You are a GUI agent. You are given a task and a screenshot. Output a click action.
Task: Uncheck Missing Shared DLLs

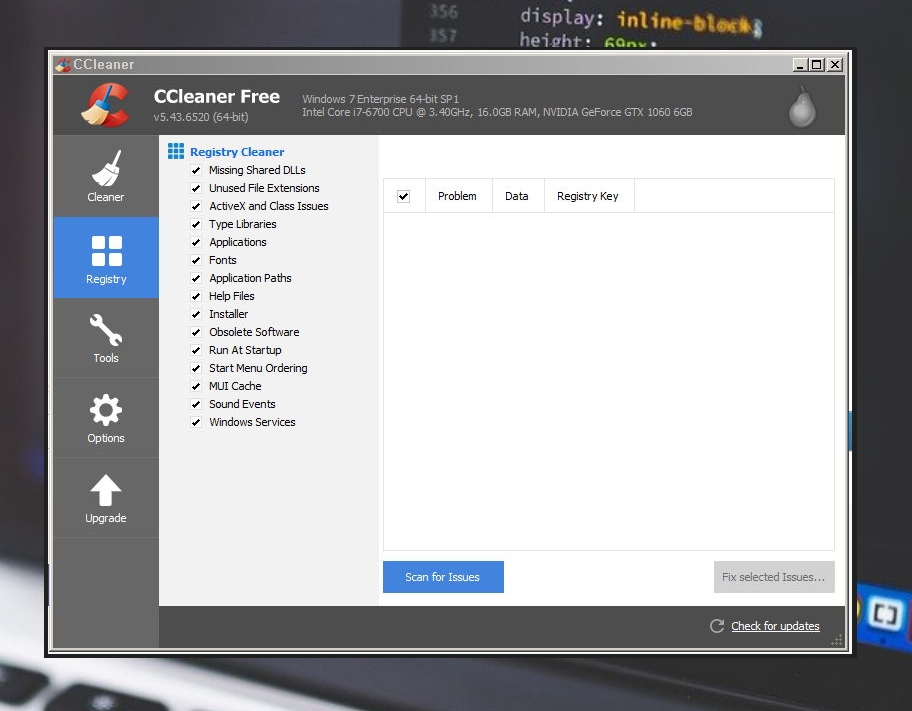point(196,170)
